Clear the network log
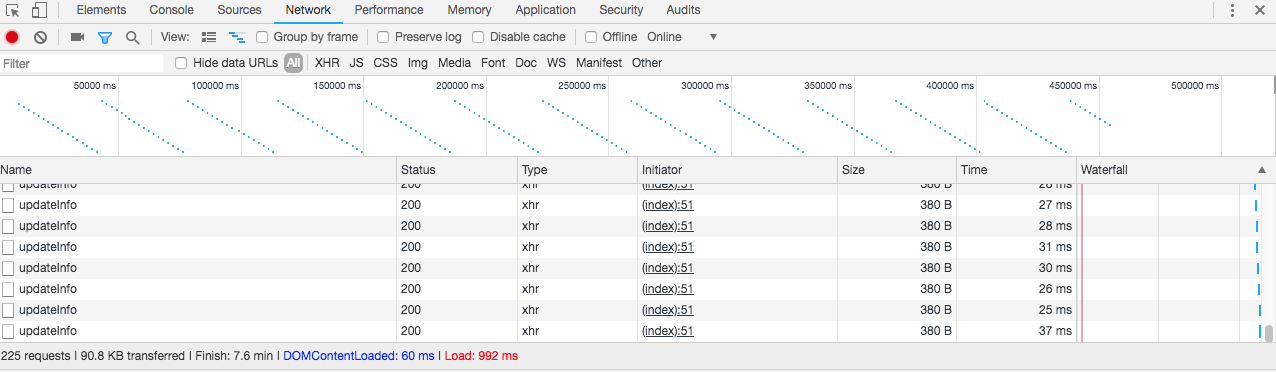This screenshot has width=1276, height=372. pos(40,37)
